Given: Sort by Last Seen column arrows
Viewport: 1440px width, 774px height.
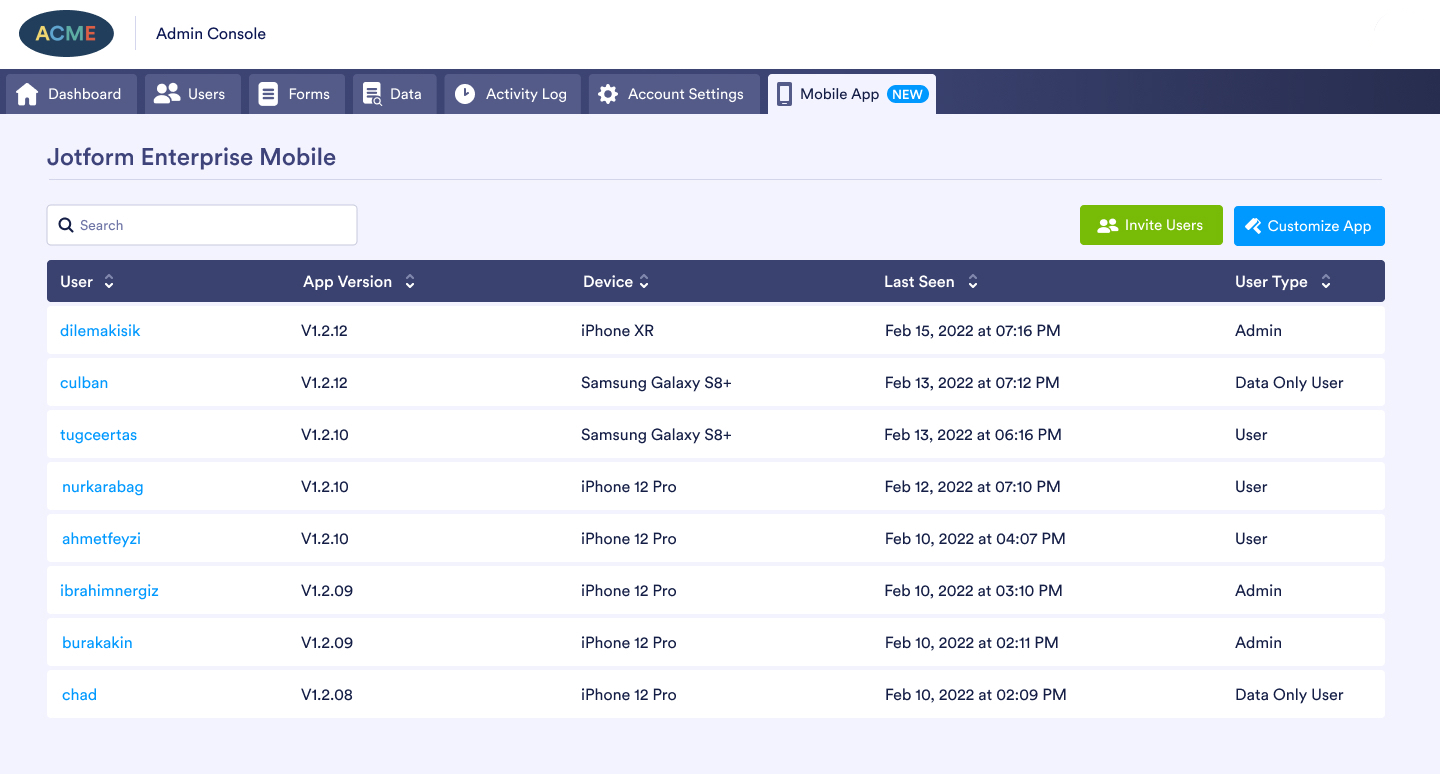Looking at the screenshot, I should click(x=973, y=282).
